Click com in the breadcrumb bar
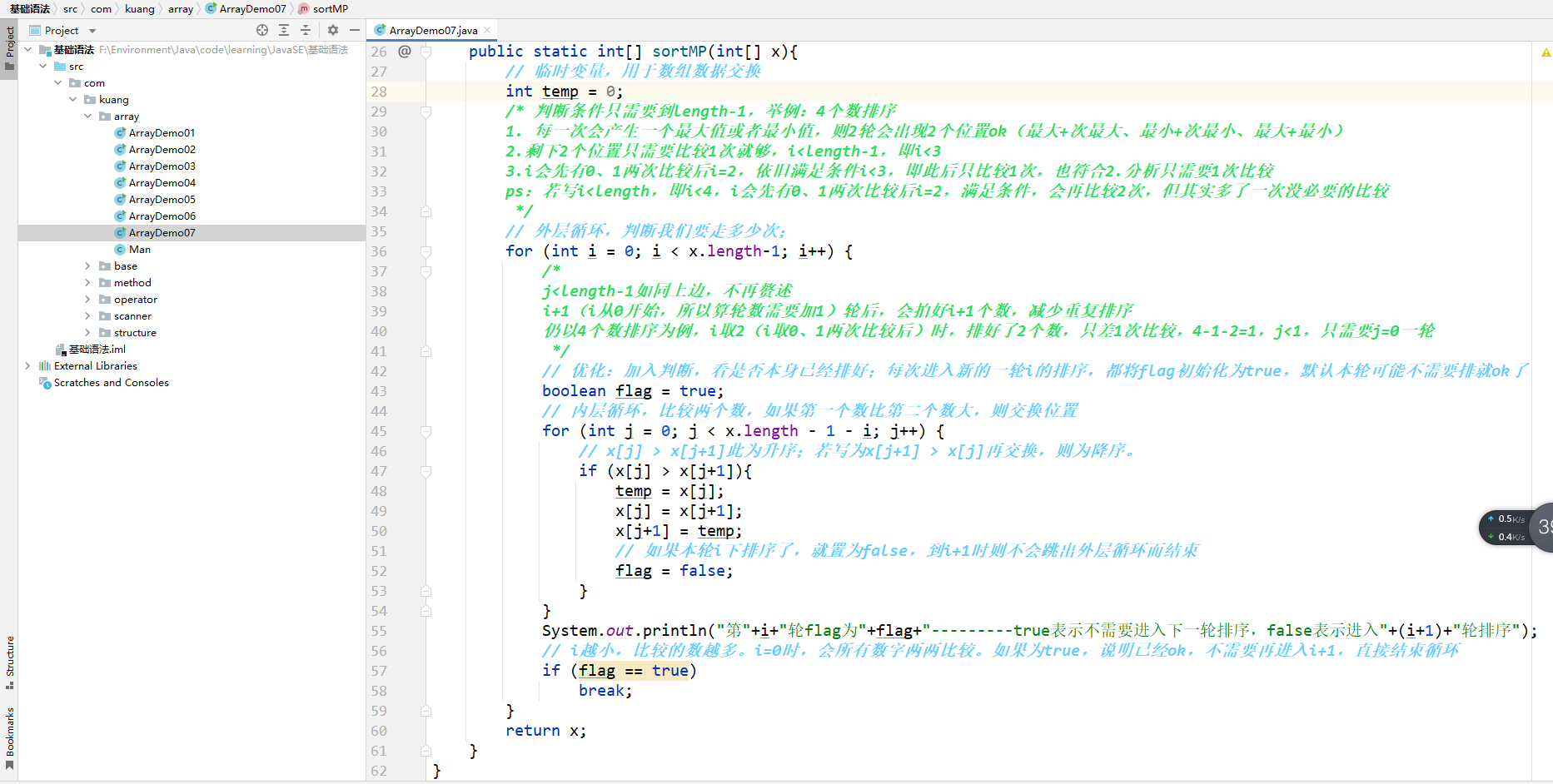Viewport: 1553px width, 784px height. pyautogui.click(x=101, y=9)
